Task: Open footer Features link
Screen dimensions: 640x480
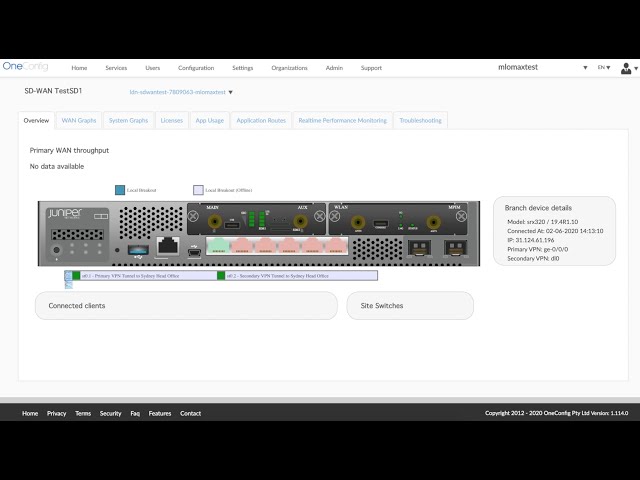Action: (x=160, y=413)
